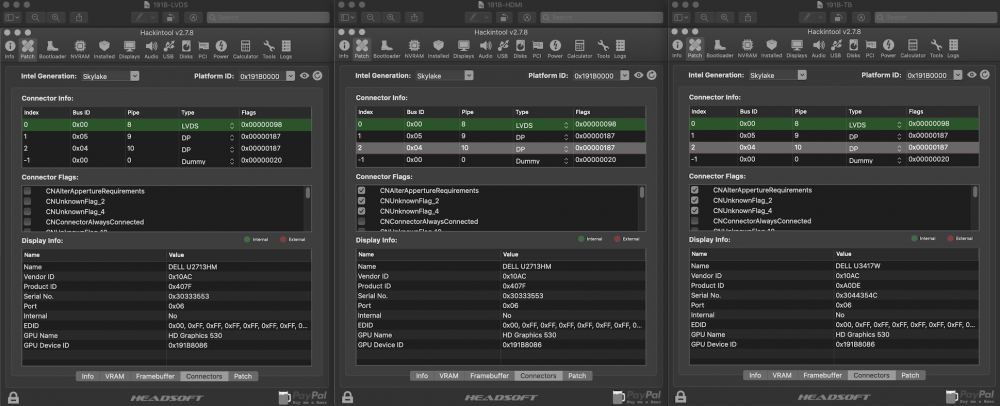Screen dimensions: 1000x406
Task: Click the refresh icon beside Platform ID in left window
Action: [318, 76]
